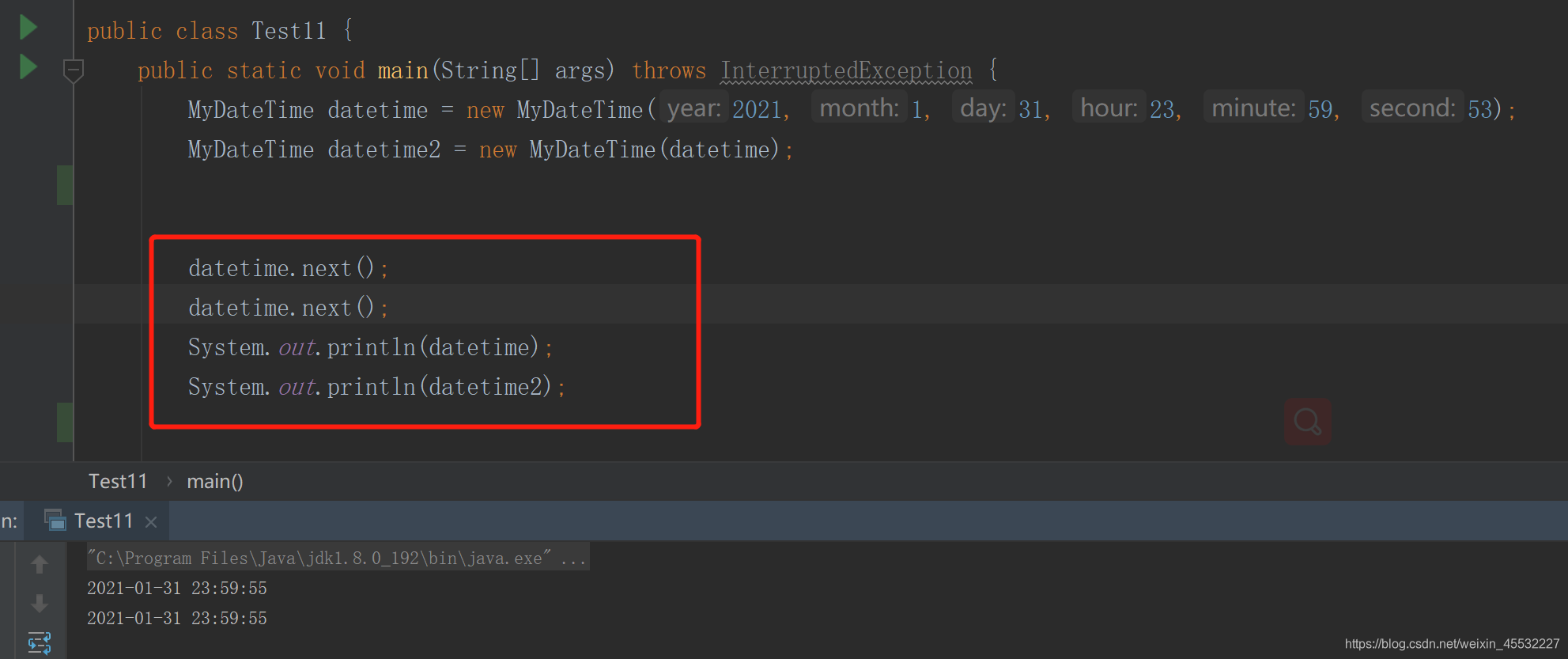
Task: Click the csdn blog URL text
Action: point(1452,644)
